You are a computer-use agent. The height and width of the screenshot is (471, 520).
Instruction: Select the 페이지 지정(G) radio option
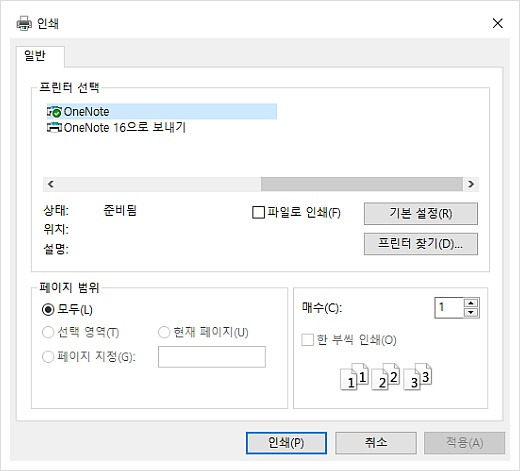pos(48,357)
